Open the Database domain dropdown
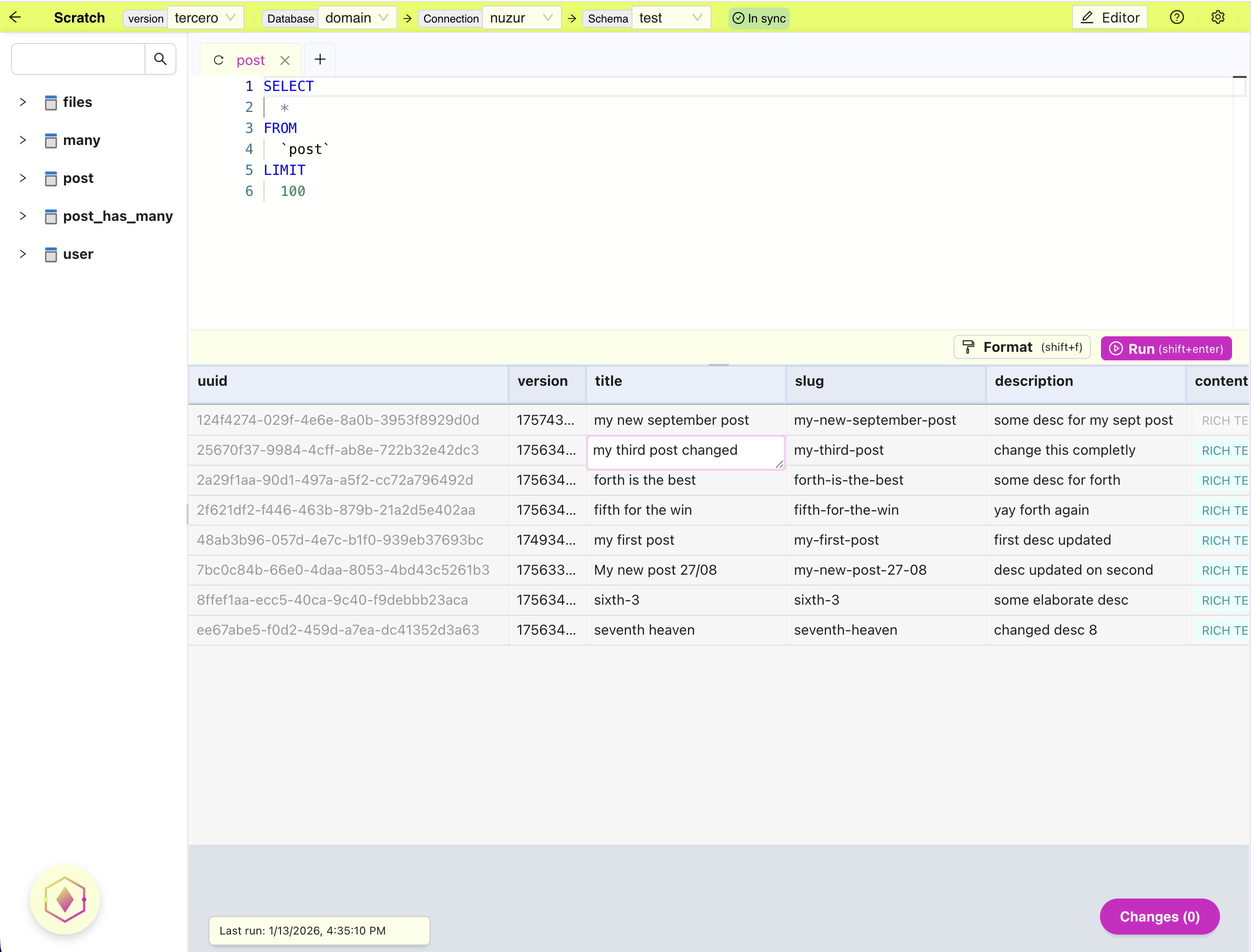 (x=356, y=18)
